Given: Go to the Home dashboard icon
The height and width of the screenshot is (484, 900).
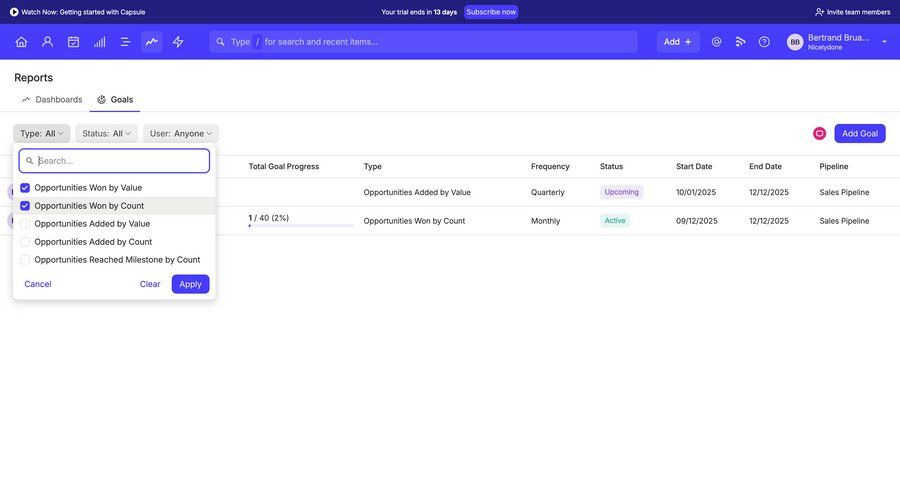Looking at the screenshot, I should pyautogui.click(x=21, y=42).
